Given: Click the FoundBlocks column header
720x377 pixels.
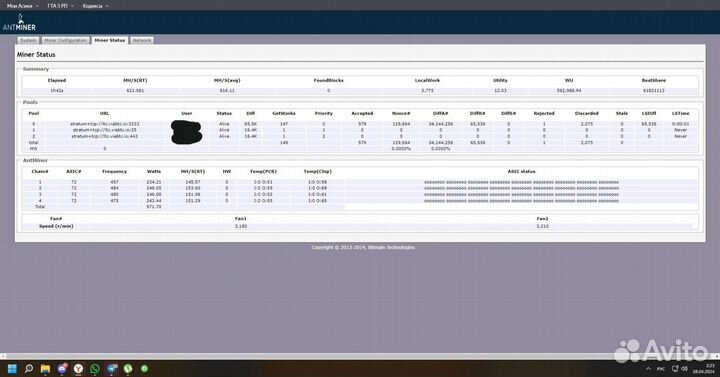Looking at the screenshot, I should [328, 80].
